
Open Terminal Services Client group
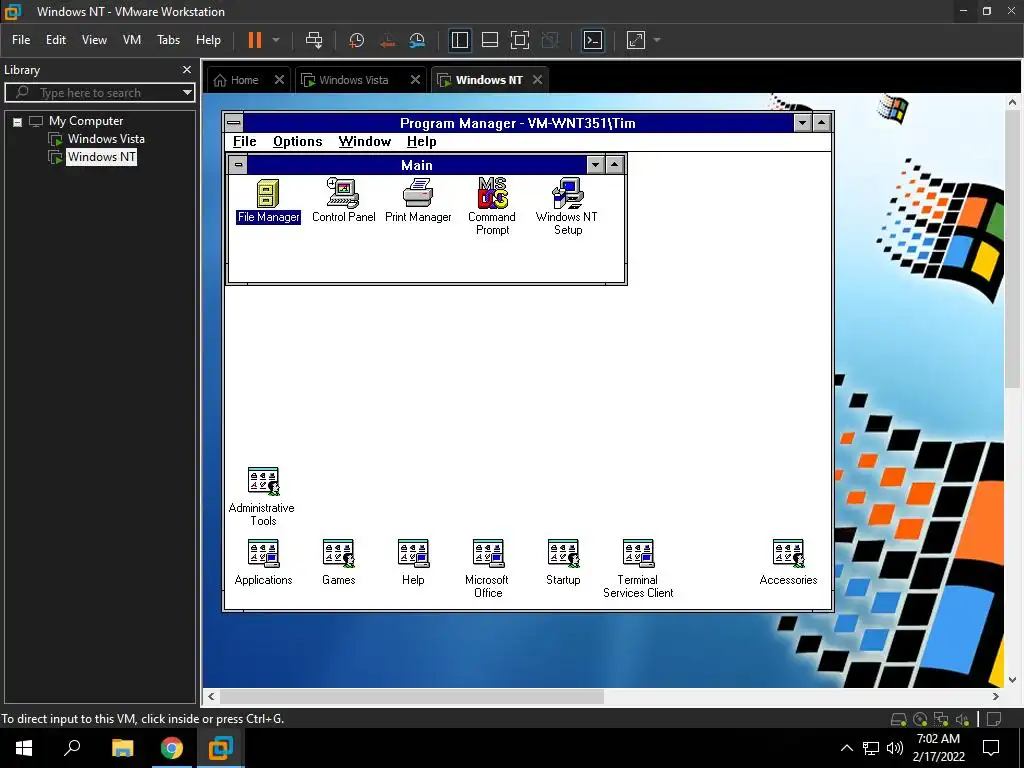tap(638, 568)
